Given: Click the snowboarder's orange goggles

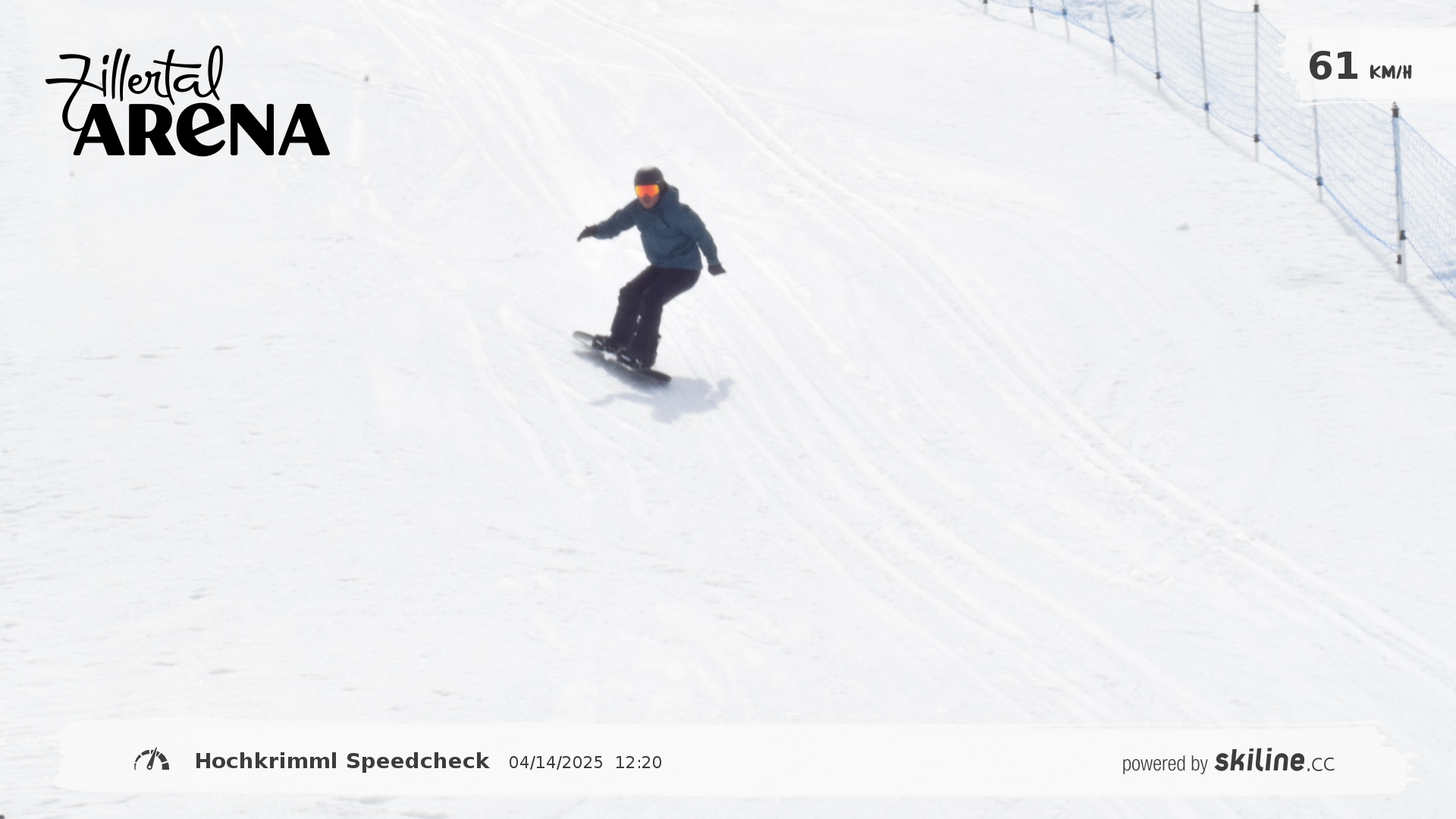Looking at the screenshot, I should [x=647, y=191].
